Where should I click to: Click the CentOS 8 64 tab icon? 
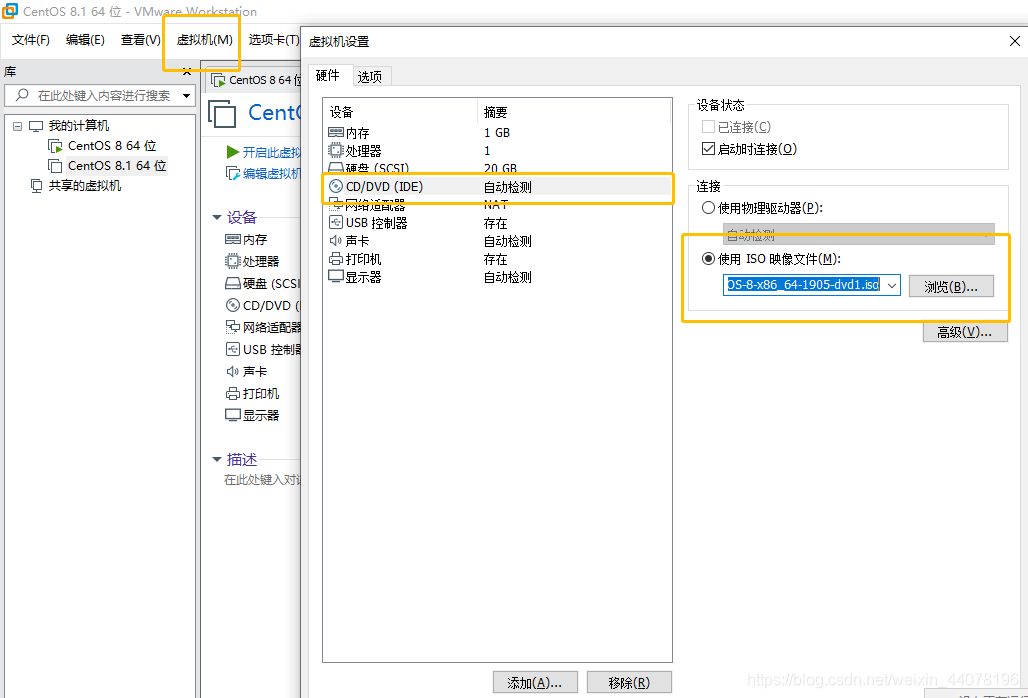click(218, 80)
